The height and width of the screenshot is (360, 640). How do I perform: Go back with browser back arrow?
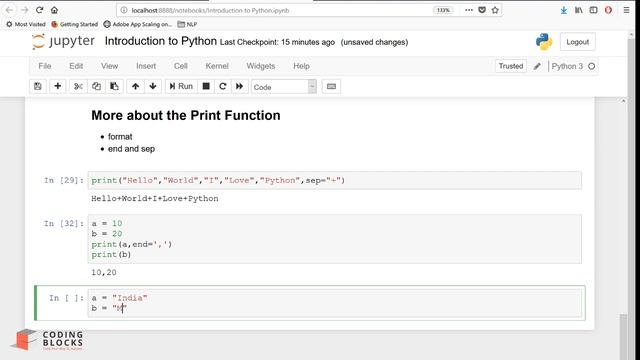(9, 10)
